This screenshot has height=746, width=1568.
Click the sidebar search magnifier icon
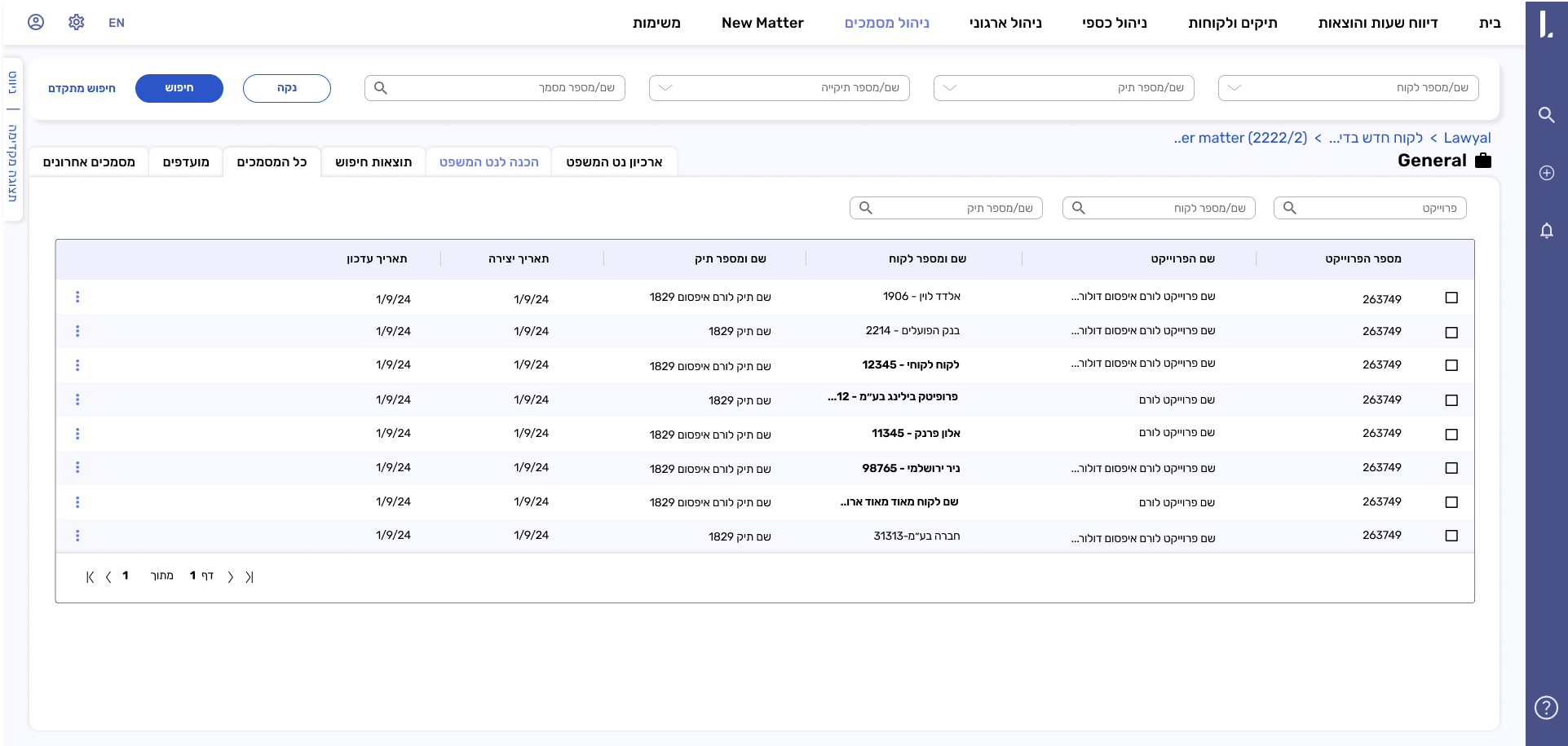click(1546, 115)
